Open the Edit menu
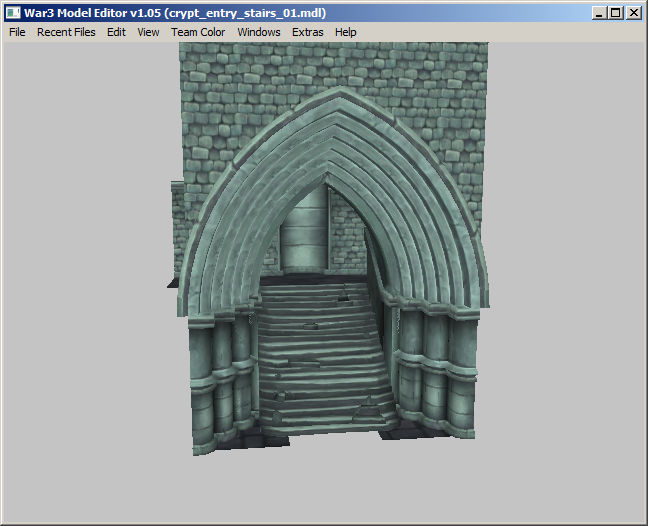The width and height of the screenshot is (648, 526). (117, 32)
